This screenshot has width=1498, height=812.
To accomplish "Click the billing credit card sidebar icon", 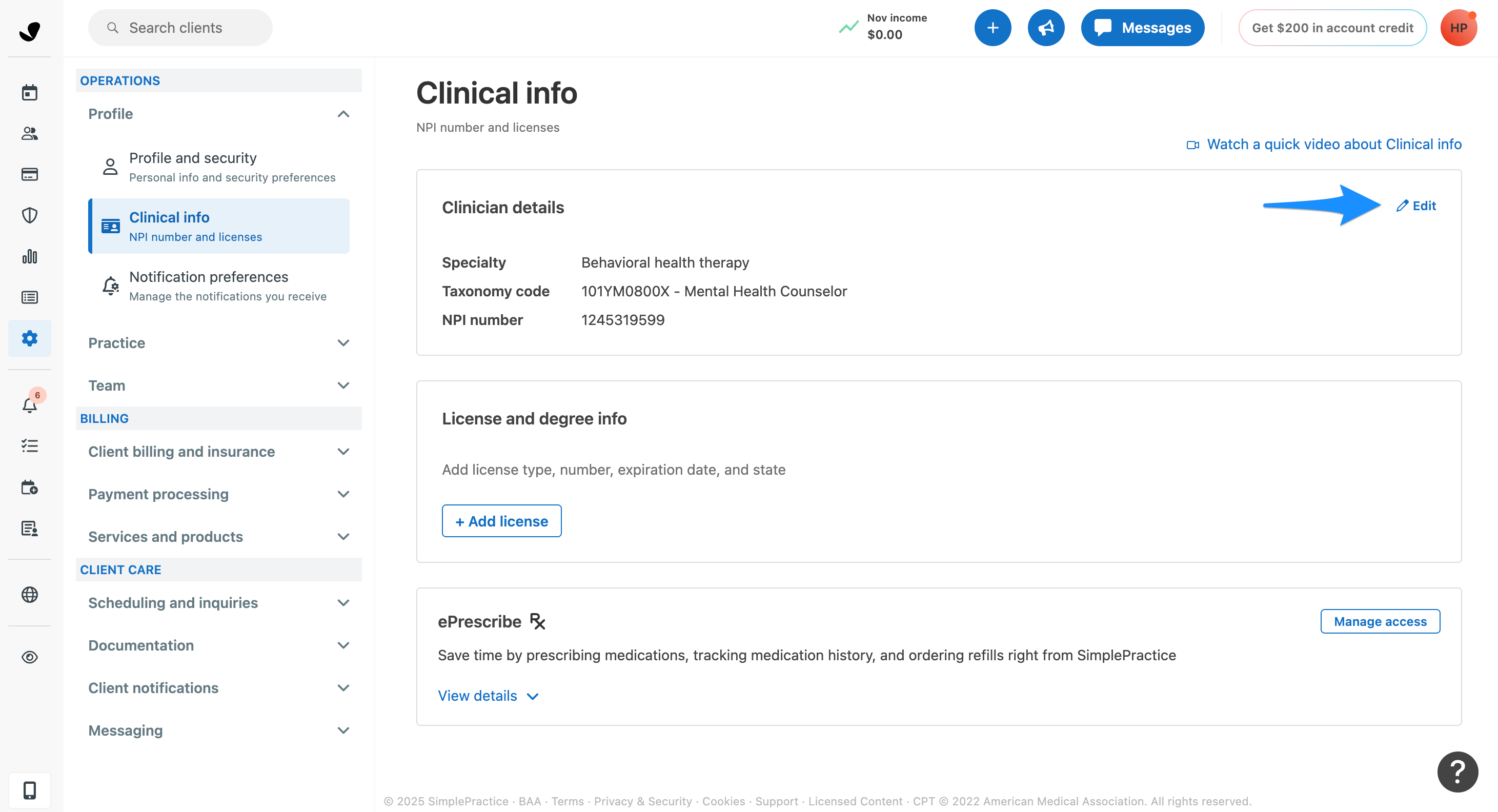I will [x=30, y=174].
